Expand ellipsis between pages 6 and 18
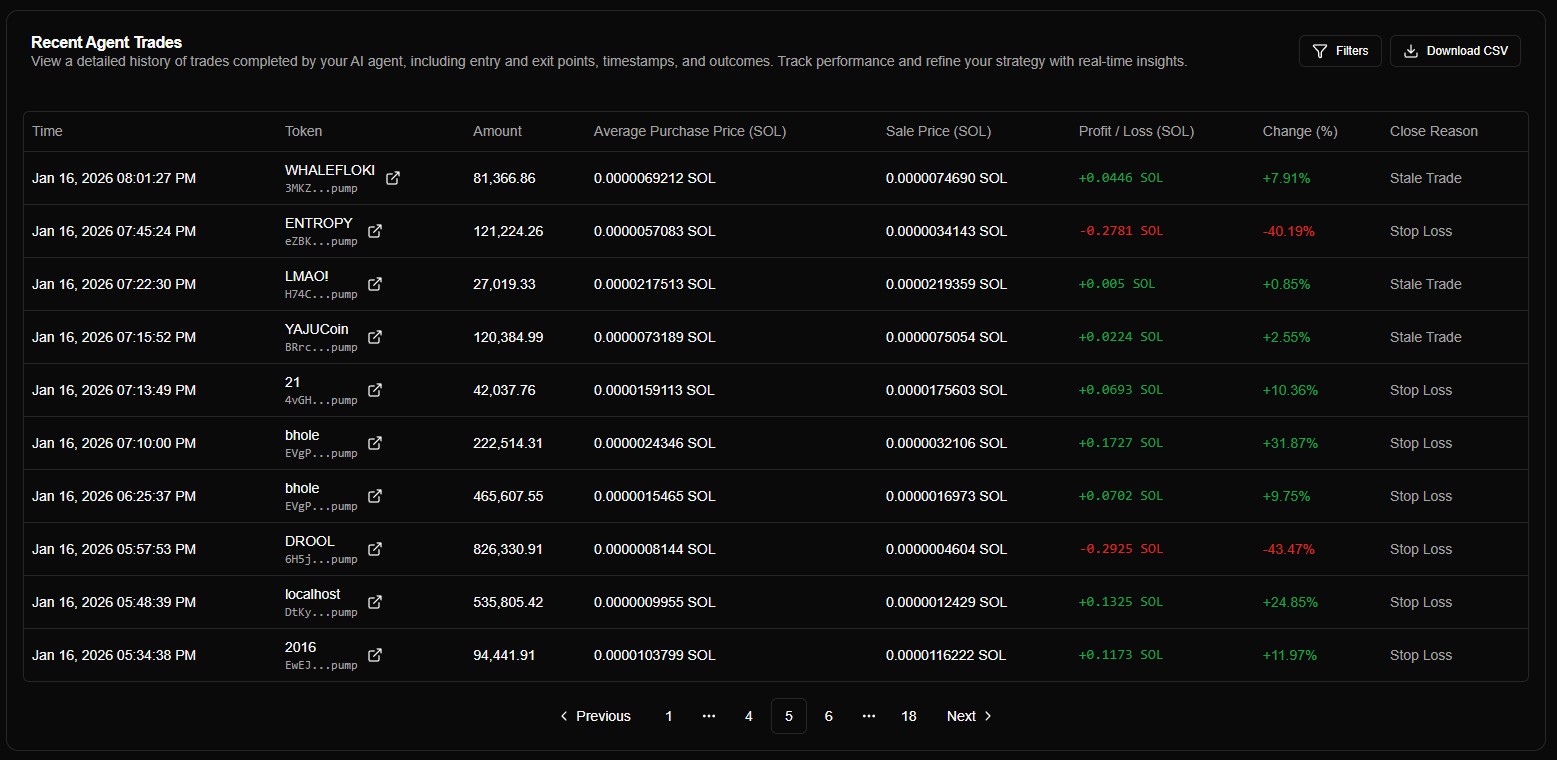1557x760 pixels. click(869, 716)
